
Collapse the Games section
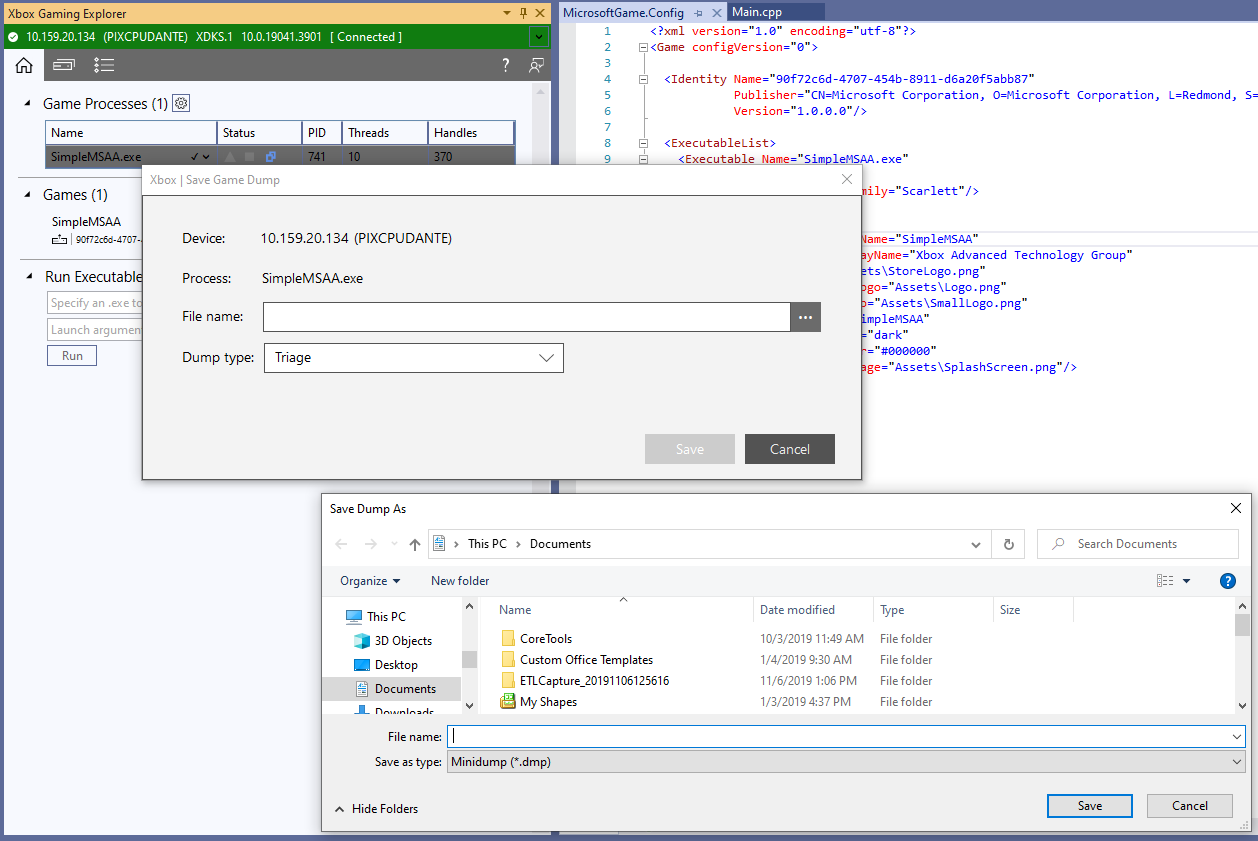tap(26, 194)
